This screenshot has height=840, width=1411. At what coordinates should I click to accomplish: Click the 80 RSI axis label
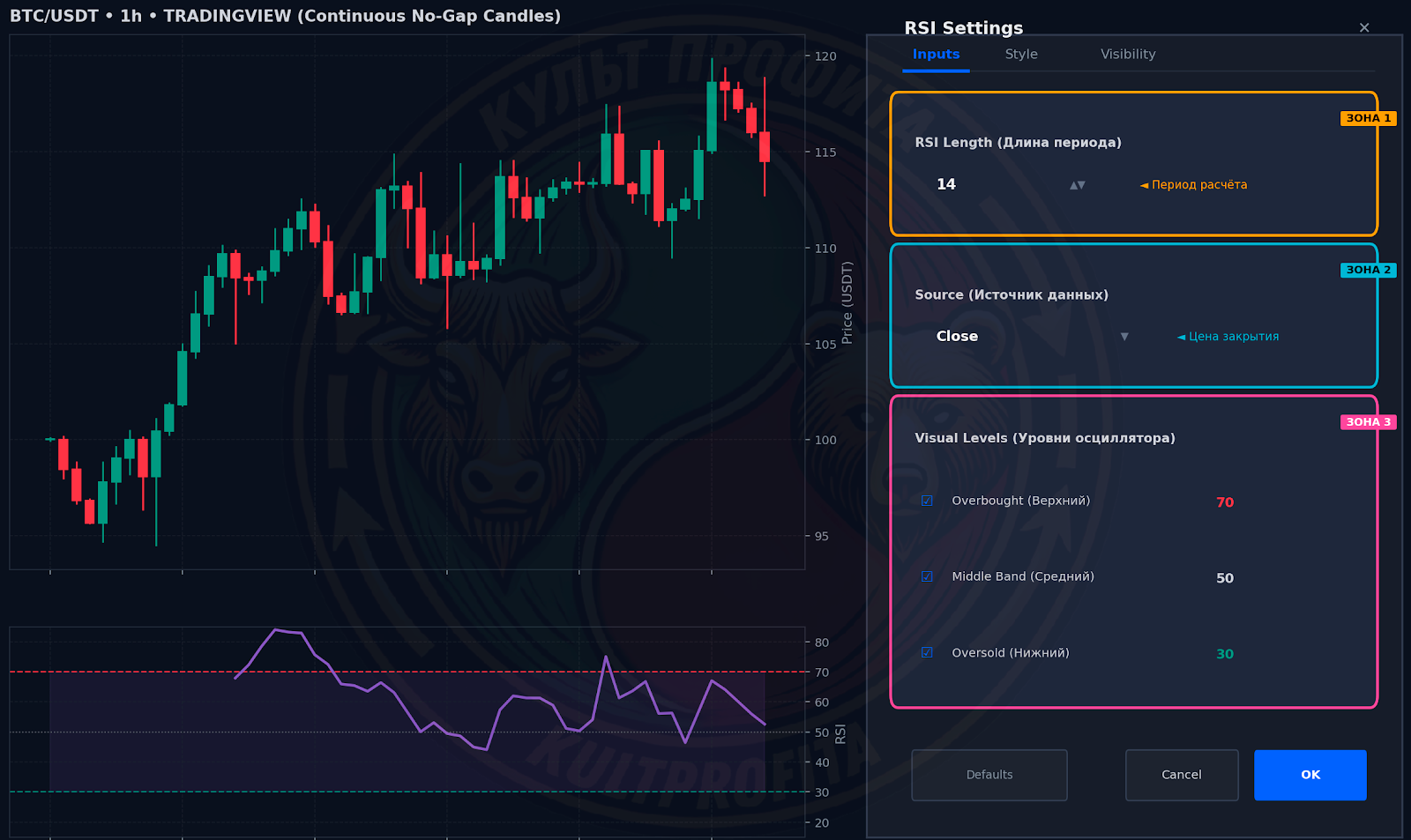click(x=822, y=643)
